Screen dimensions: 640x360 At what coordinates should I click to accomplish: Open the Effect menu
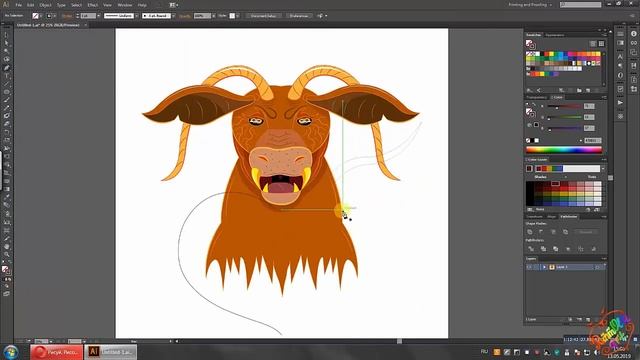click(93, 5)
